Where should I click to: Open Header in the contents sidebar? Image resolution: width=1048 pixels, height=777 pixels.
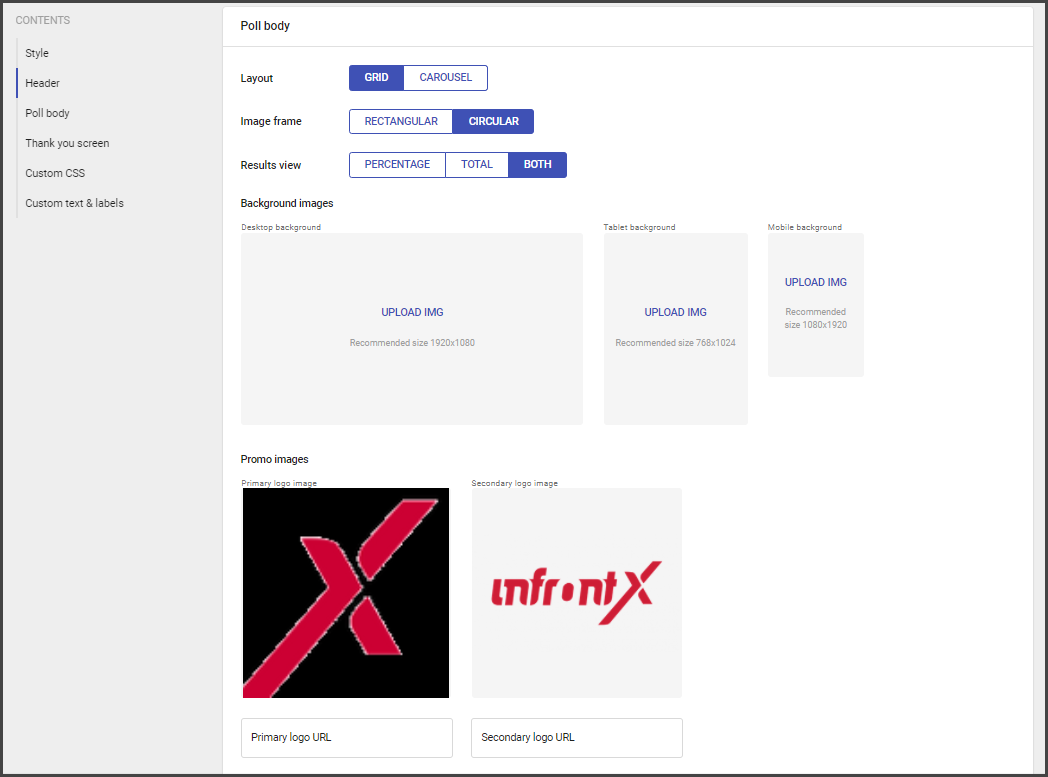pyautogui.click(x=42, y=83)
